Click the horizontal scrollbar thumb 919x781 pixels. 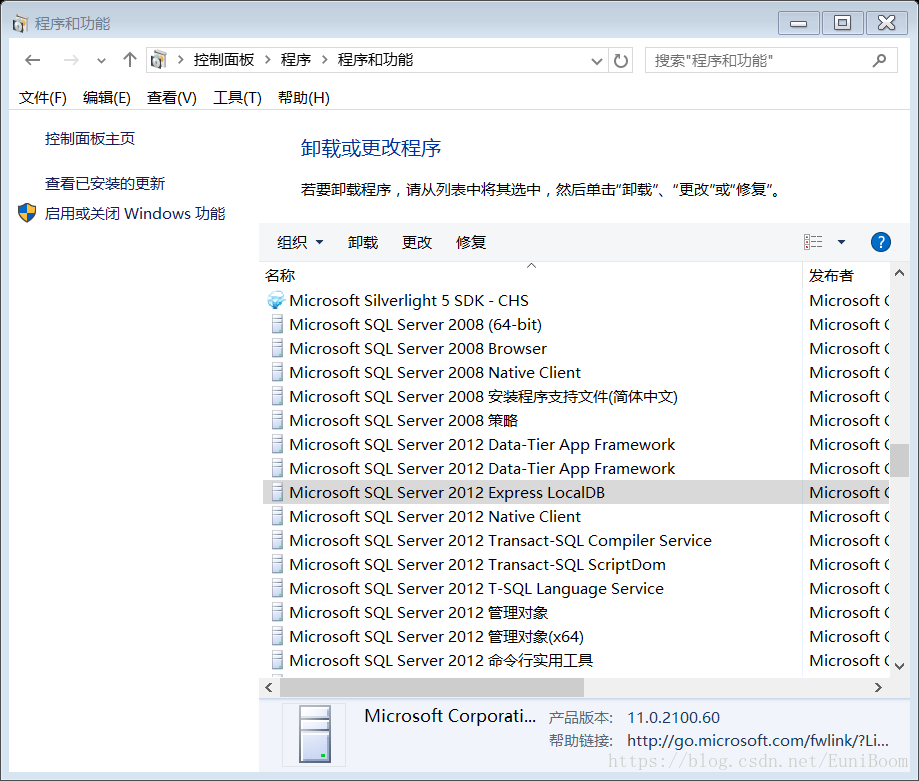point(430,687)
